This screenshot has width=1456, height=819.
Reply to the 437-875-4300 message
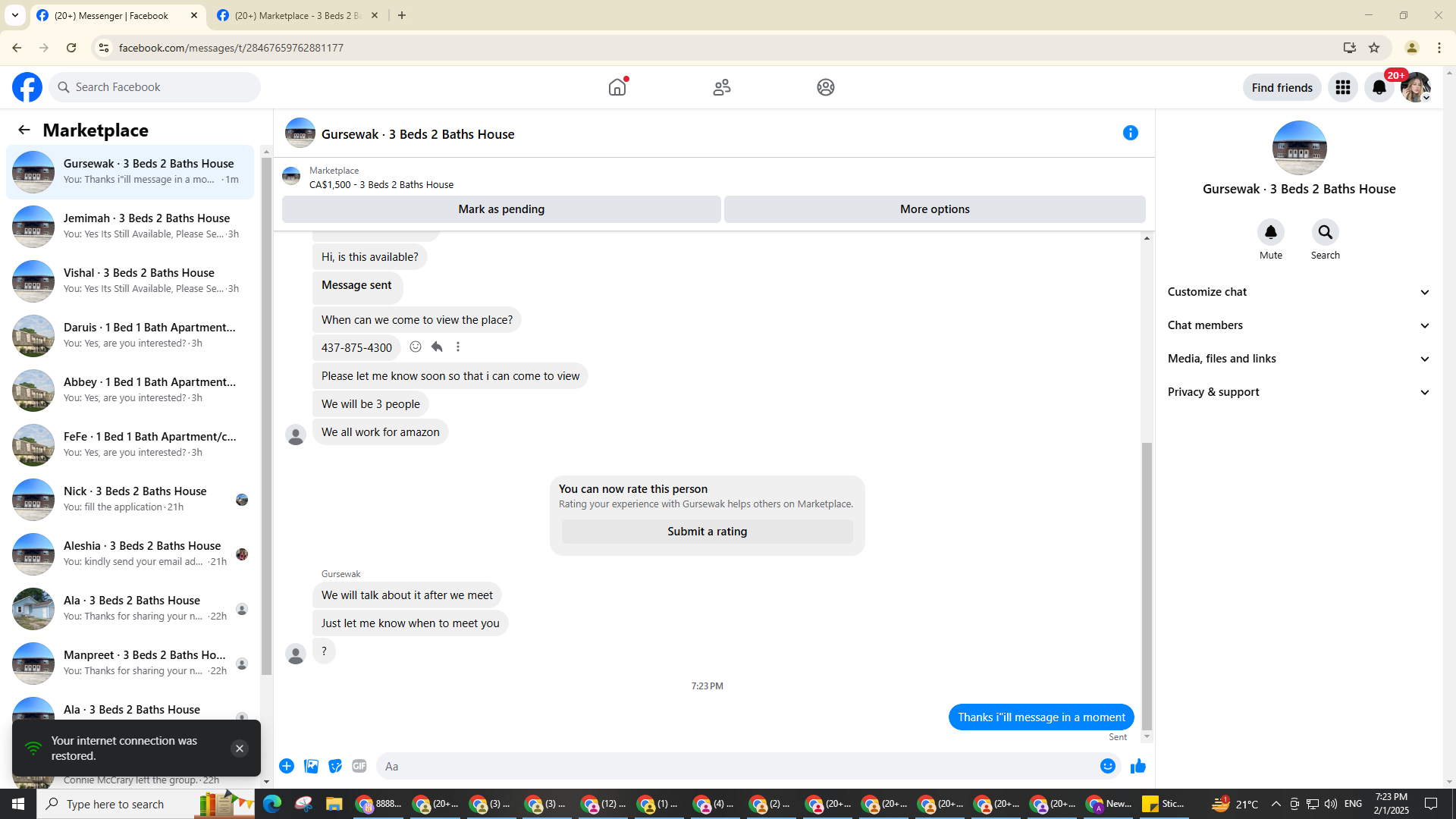(x=437, y=347)
